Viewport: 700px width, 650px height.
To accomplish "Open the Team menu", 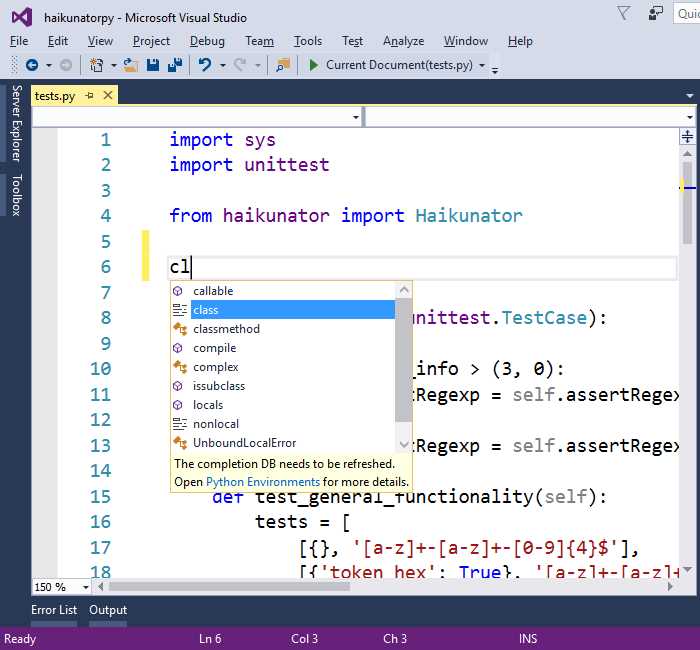I will coord(259,41).
